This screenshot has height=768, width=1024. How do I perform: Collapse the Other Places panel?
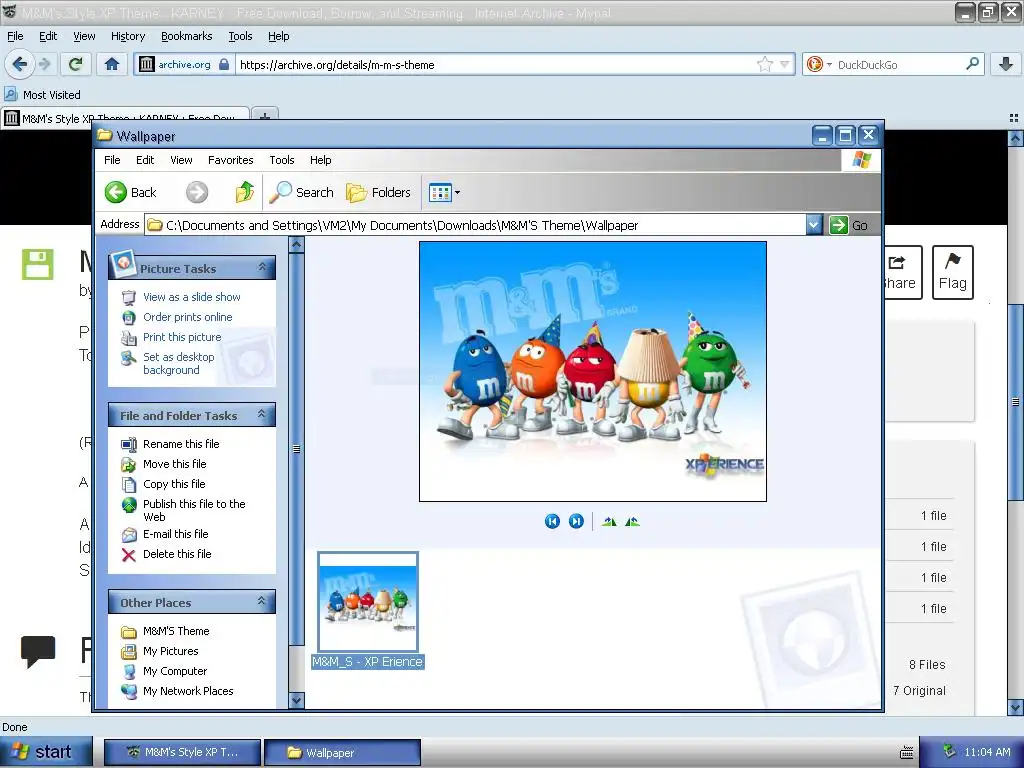click(x=262, y=601)
